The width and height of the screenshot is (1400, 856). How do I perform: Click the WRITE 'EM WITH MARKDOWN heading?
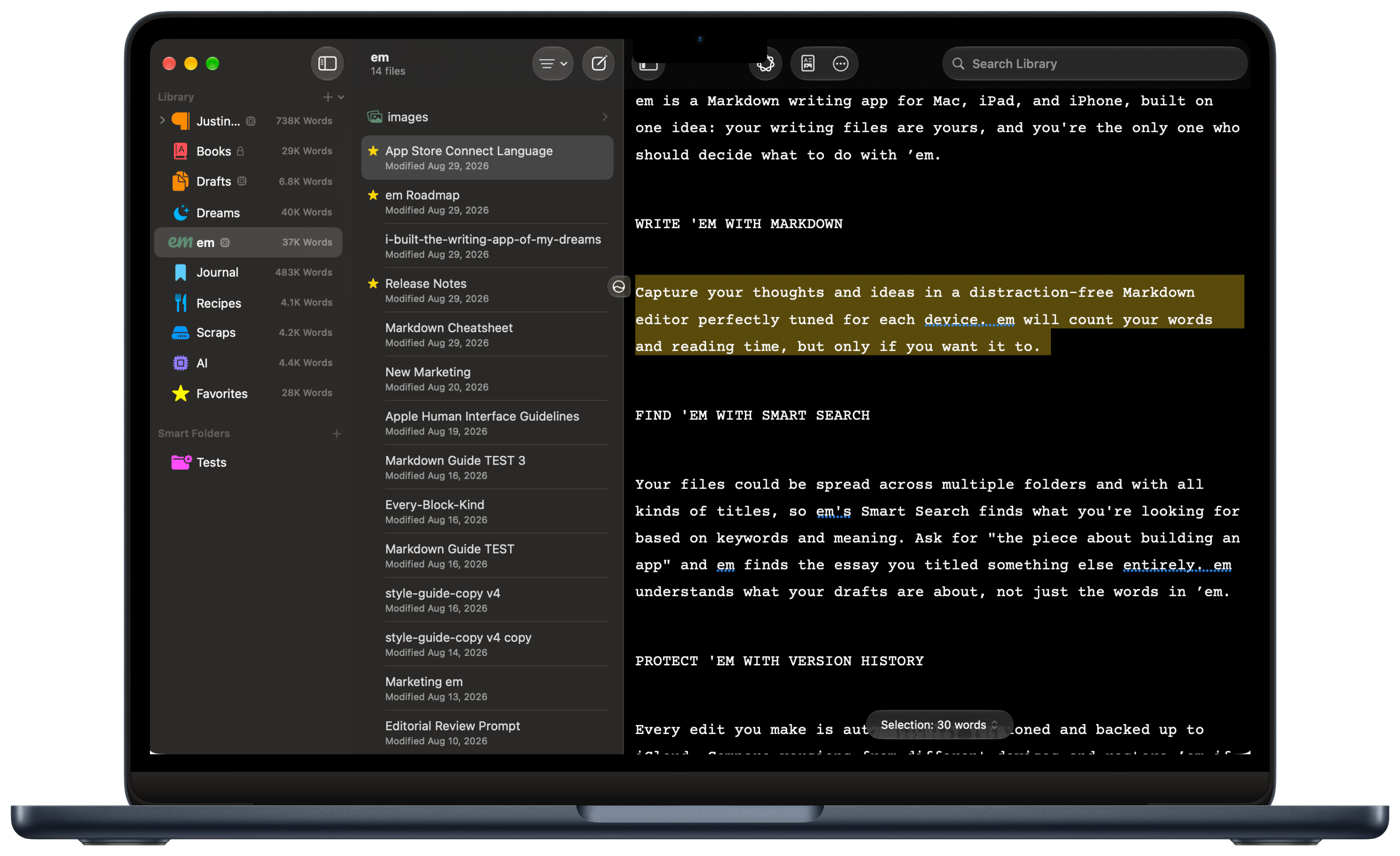[738, 224]
